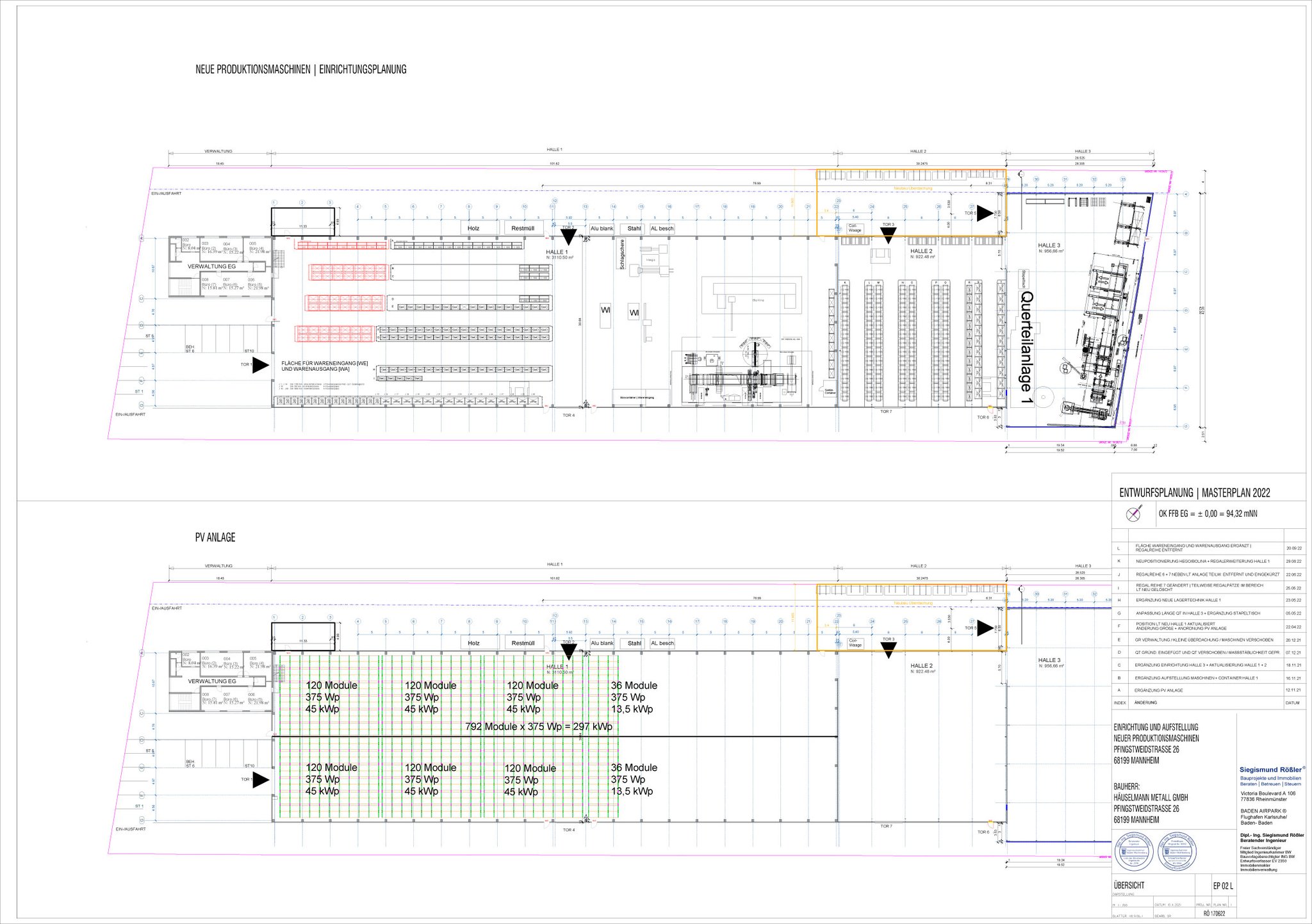The width and height of the screenshot is (1312, 924).
Task: Click the Querteilanlage 1 label in Halle 3
Action: (1026, 347)
